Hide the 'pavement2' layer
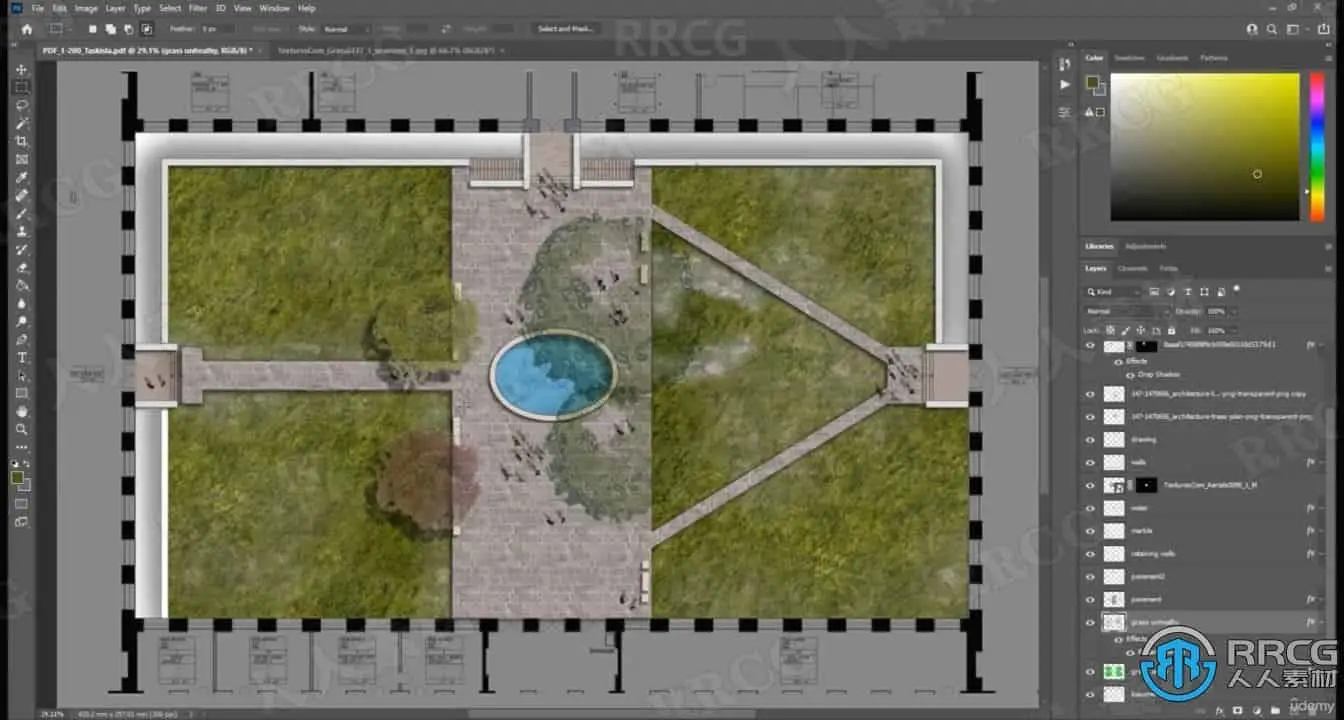Image resolution: width=1344 pixels, height=720 pixels. coord(1090,576)
